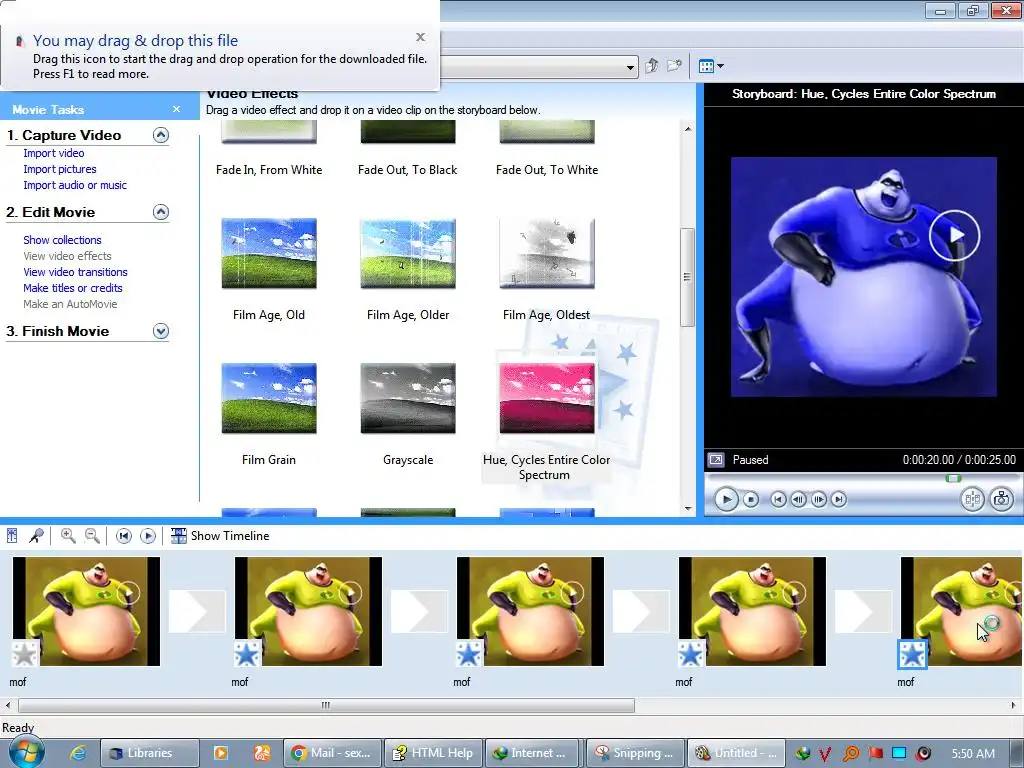Click highlighted effect star on fifth clip
The height and width of the screenshot is (768, 1024).
click(x=912, y=654)
